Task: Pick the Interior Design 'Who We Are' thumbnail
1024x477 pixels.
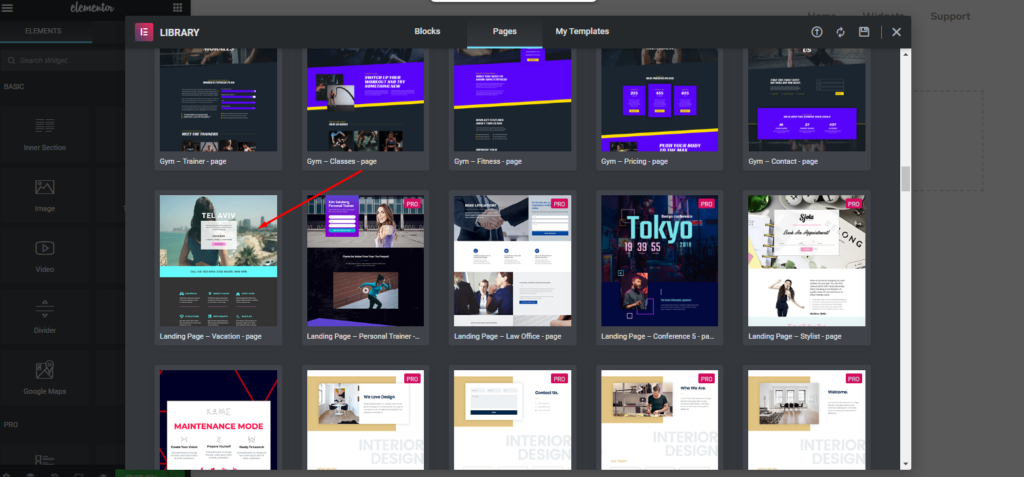Action: coord(660,419)
